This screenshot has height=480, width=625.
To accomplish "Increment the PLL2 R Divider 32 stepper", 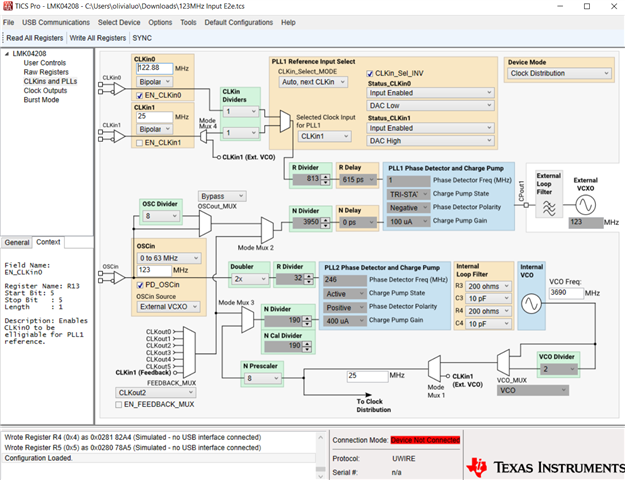I will 309,277.
